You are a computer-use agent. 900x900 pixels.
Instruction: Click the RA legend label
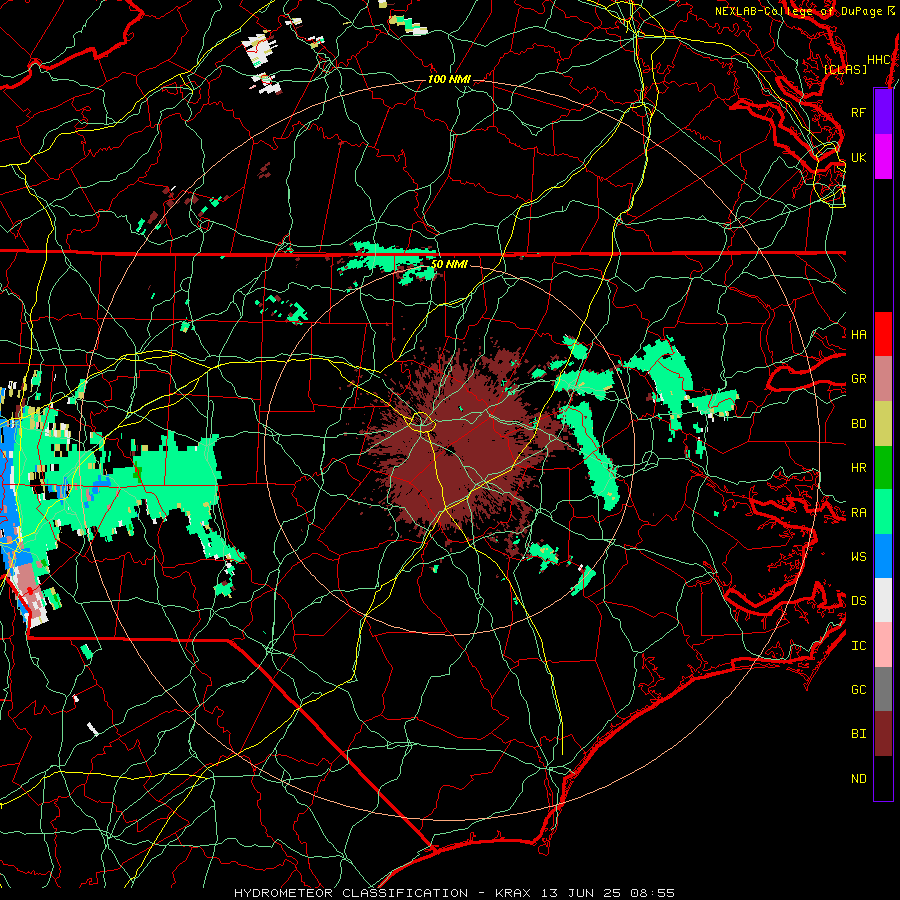pyautogui.click(x=859, y=512)
